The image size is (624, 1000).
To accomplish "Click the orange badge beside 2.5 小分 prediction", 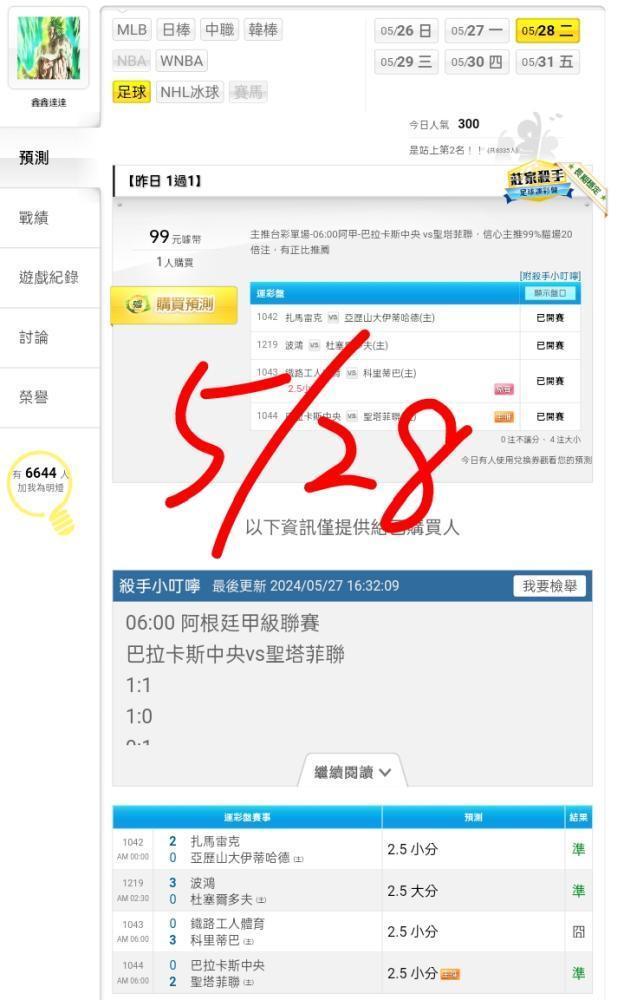I will click(450, 974).
